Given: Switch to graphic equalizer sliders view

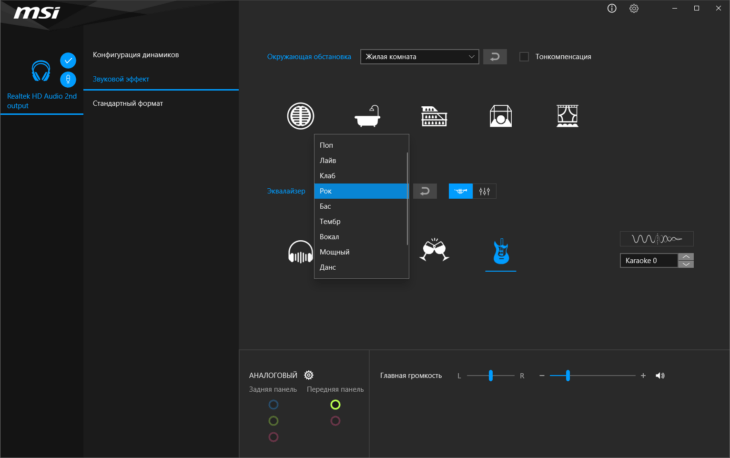Looking at the screenshot, I should click(485, 191).
